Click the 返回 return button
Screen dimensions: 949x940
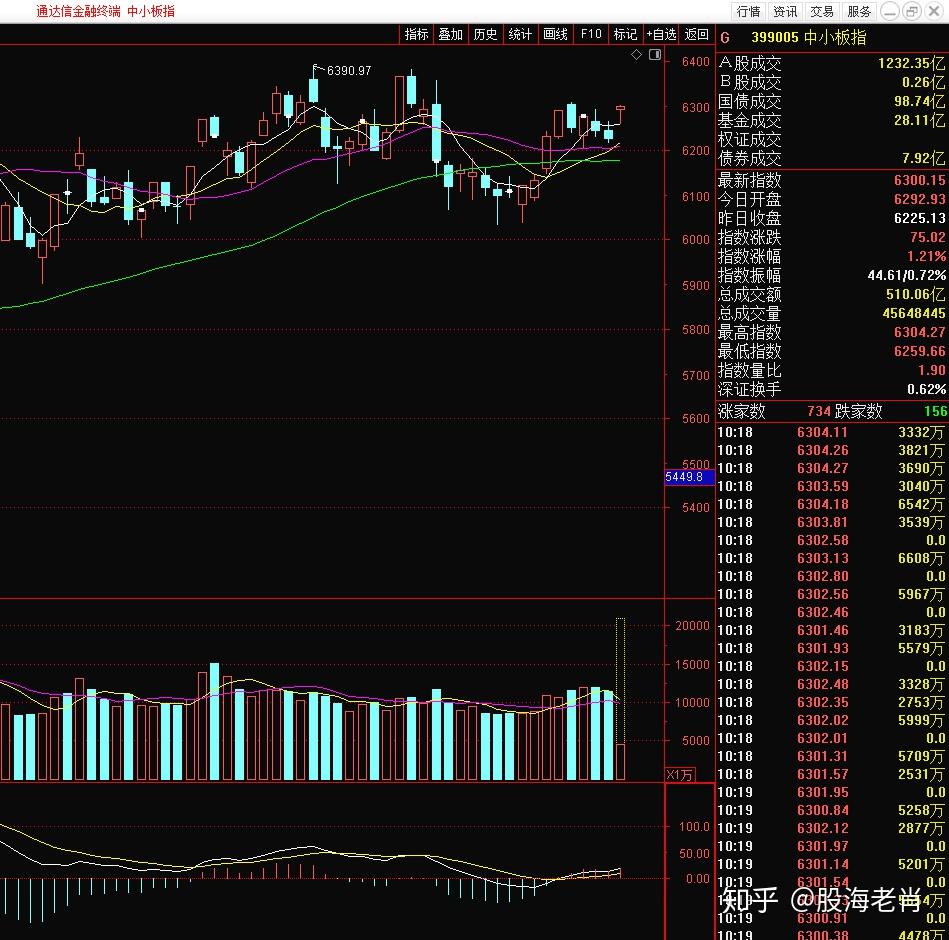tap(697, 35)
